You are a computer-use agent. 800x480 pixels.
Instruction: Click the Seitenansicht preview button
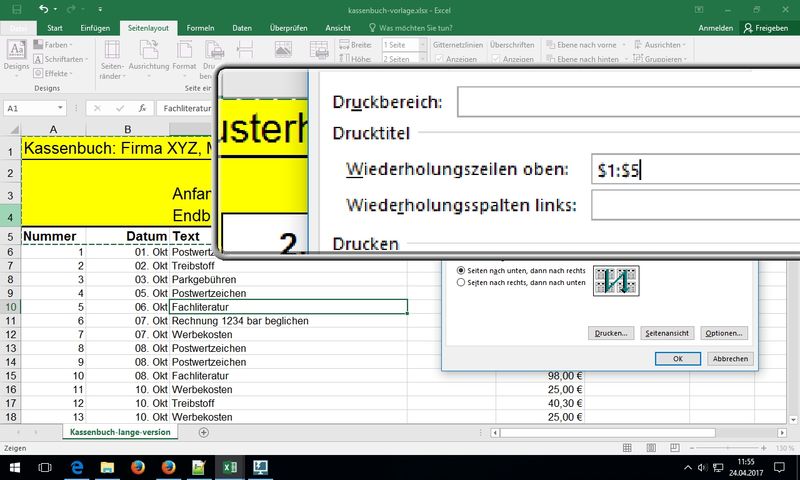pos(666,332)
